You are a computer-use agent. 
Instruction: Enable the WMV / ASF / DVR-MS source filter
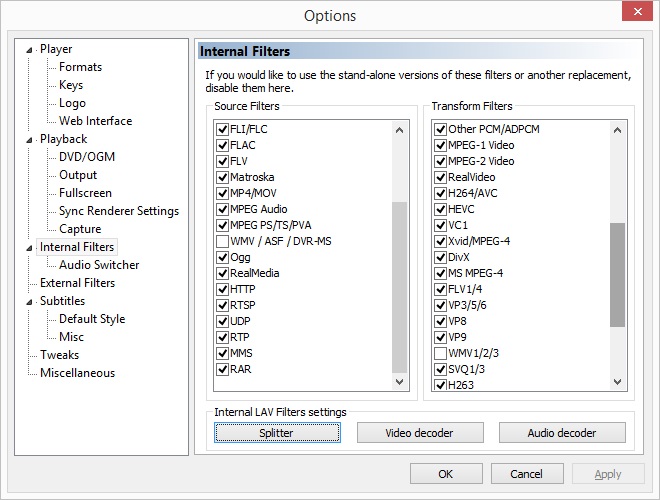pyautogui.click(x=222, y=241)
